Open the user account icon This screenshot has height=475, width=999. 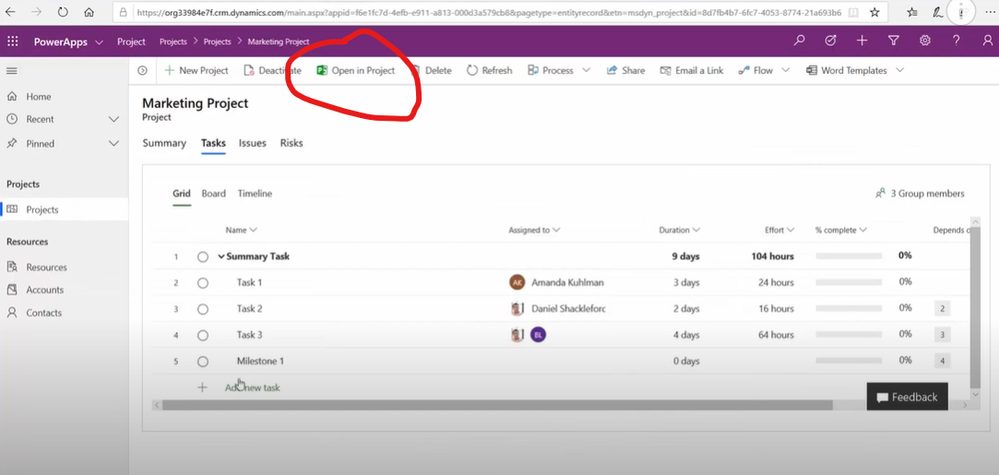point(988,41)
